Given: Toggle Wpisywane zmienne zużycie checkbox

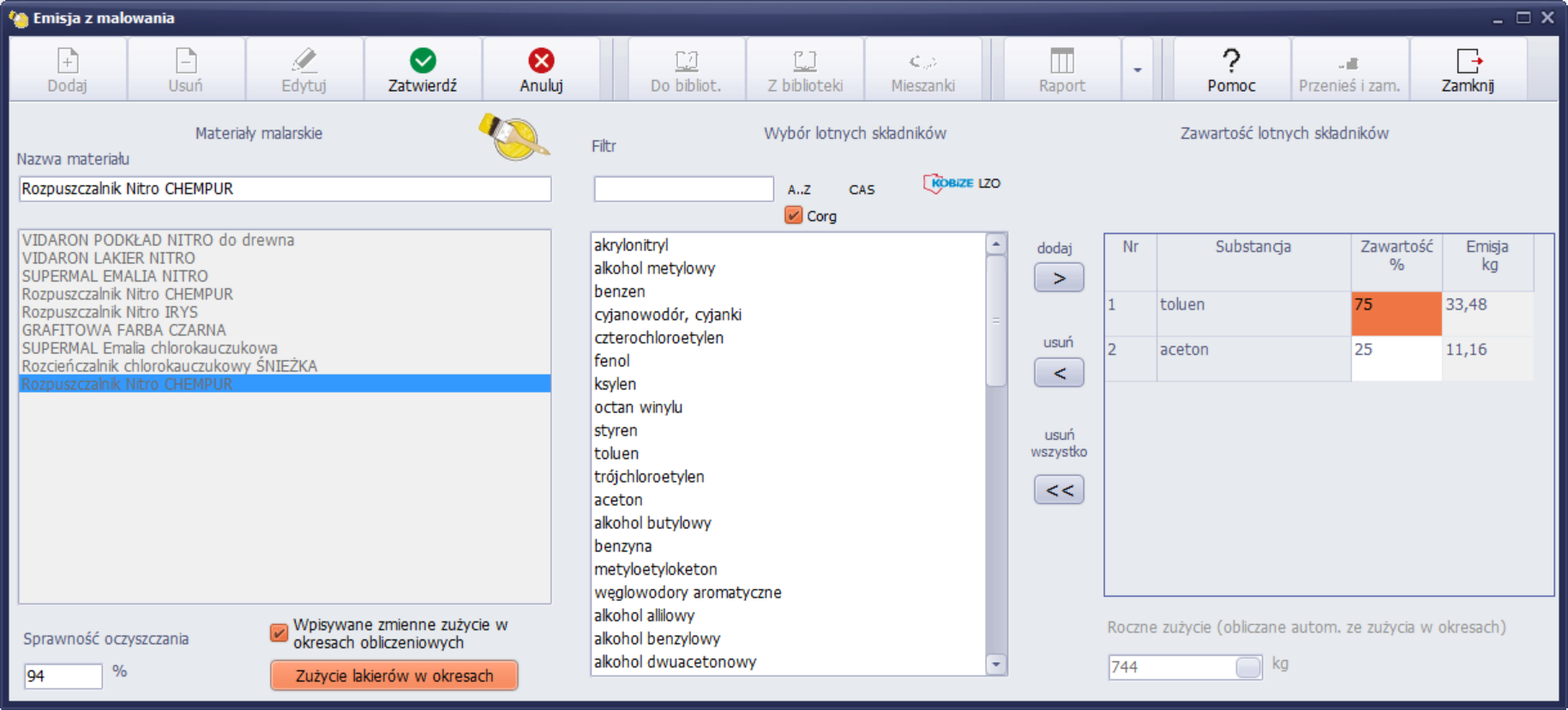Looking at the screenshot, I should (x=279, y=633).
